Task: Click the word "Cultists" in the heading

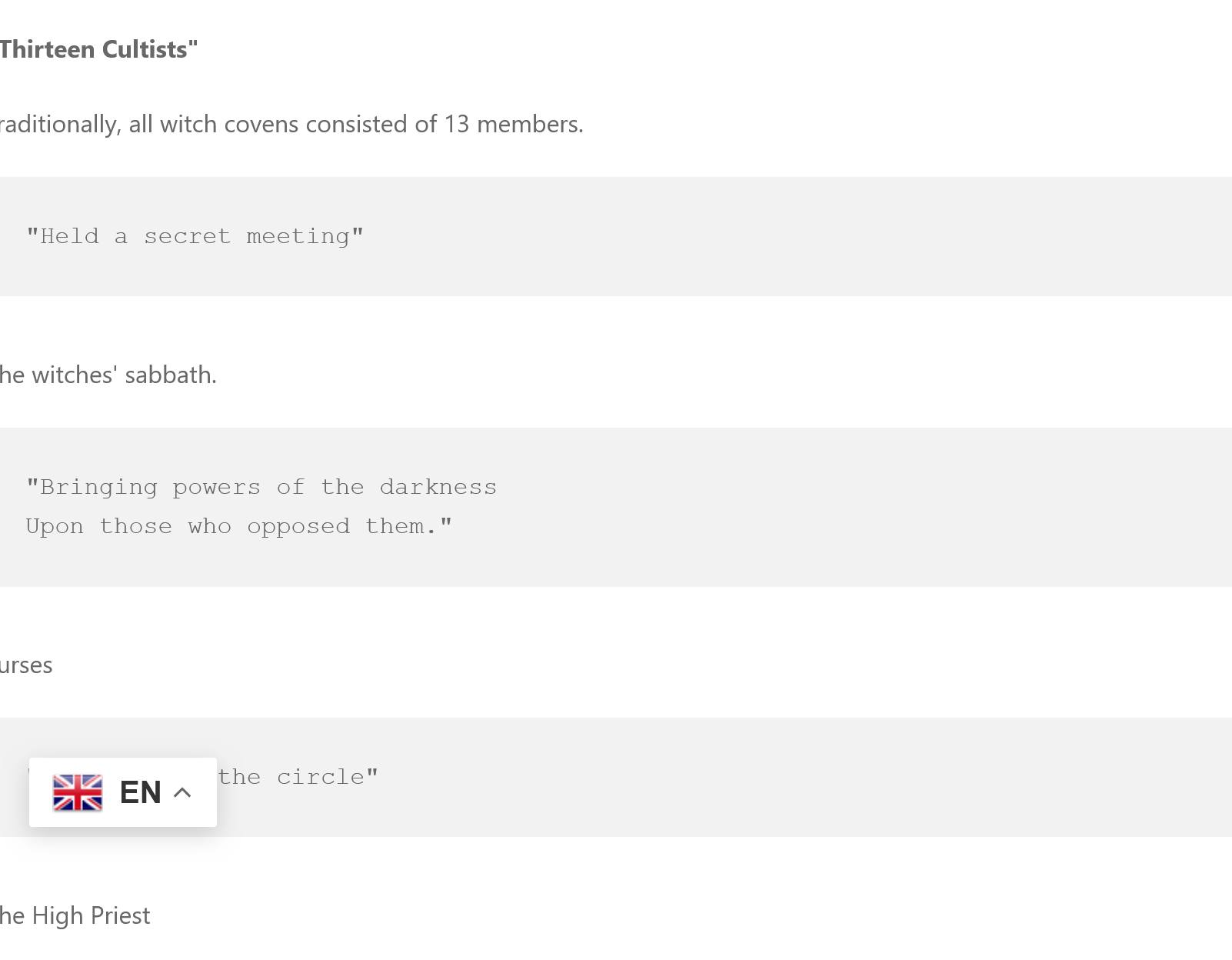Action: pyautogui.click(x=146, y=49)
